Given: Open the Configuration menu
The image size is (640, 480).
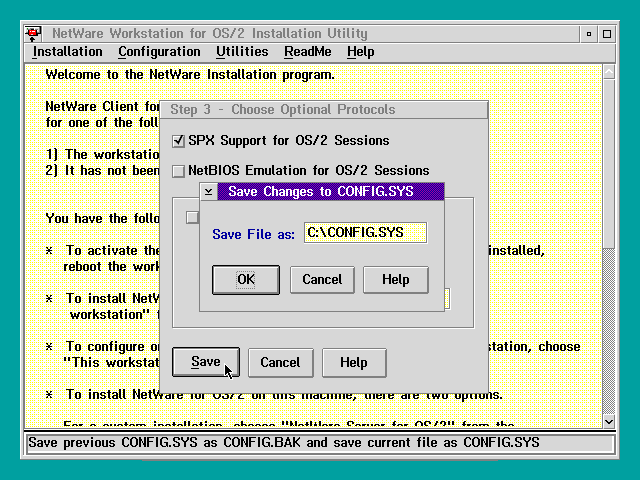Looking at the screenshot, I should (x=159, y=52).
